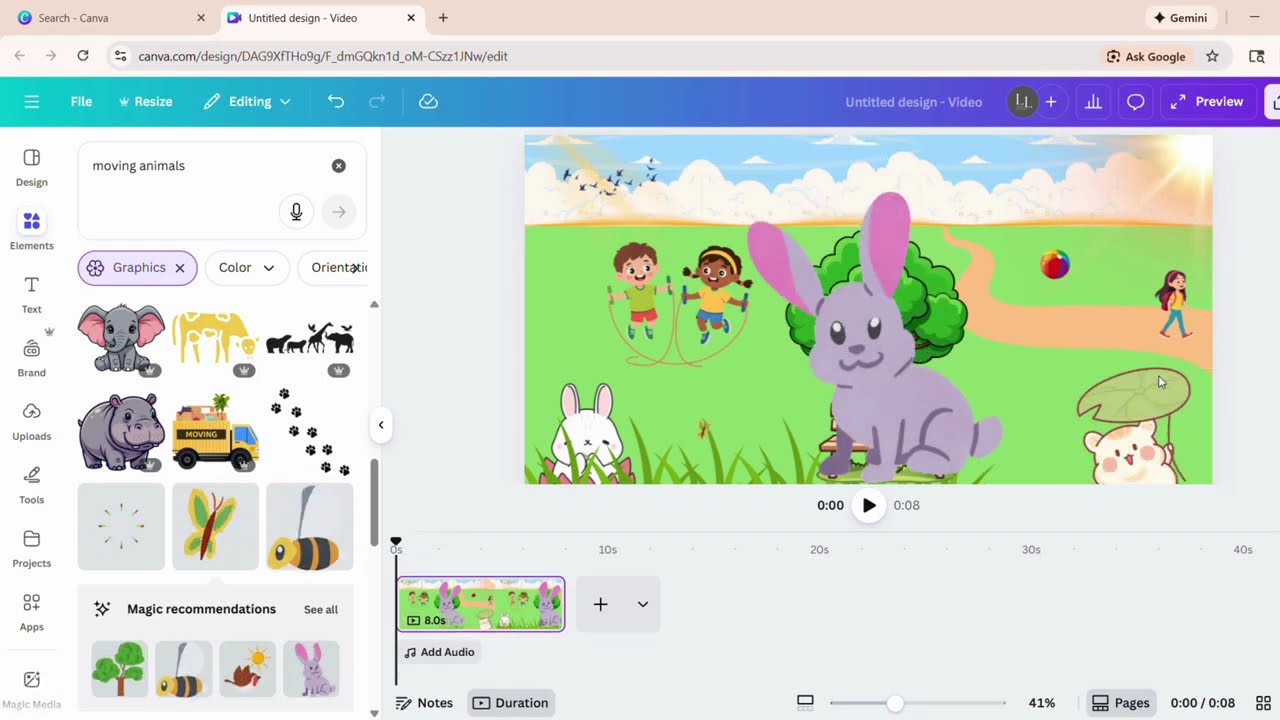
Task: Click the Preview button
Action: [x=1207, y=101]
